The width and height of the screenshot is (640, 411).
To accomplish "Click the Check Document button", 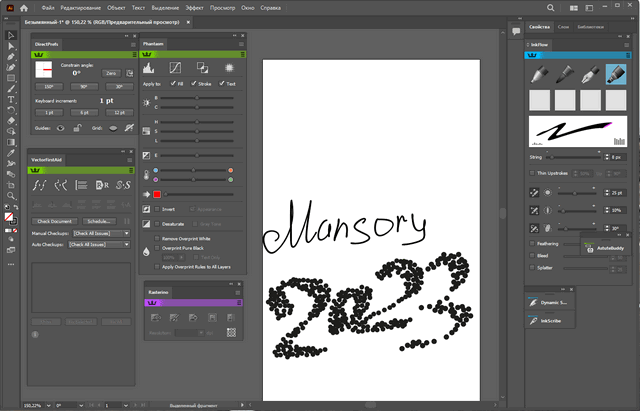I will (x=55, y=221).
